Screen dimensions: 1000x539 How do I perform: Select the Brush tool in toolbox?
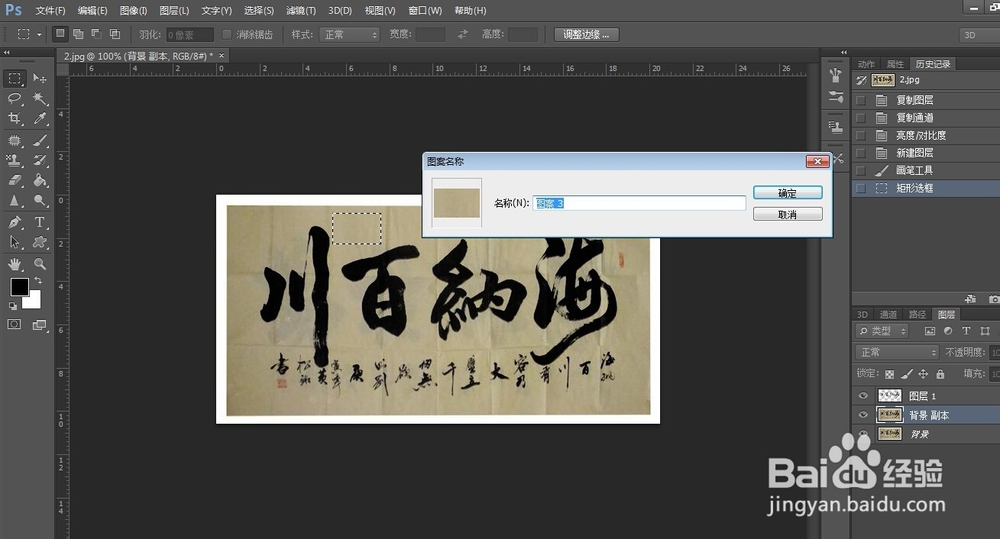coord(40,140)
